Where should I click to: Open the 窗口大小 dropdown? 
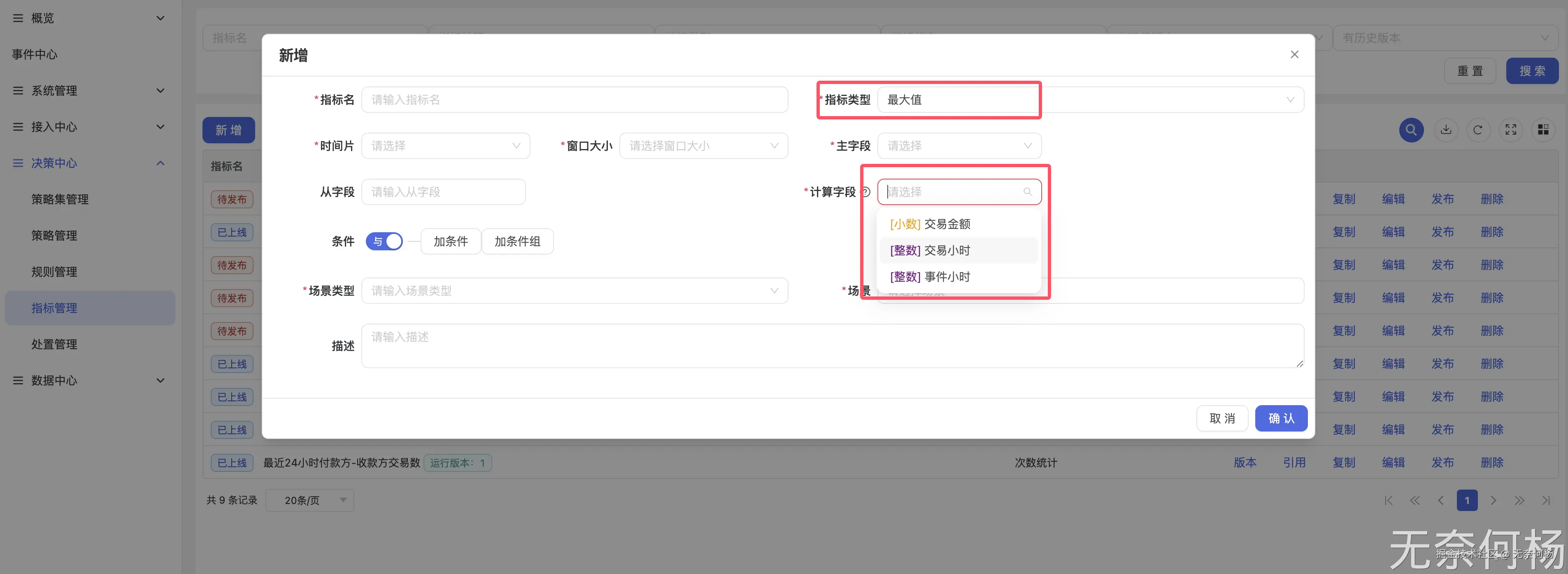[703, 146]
